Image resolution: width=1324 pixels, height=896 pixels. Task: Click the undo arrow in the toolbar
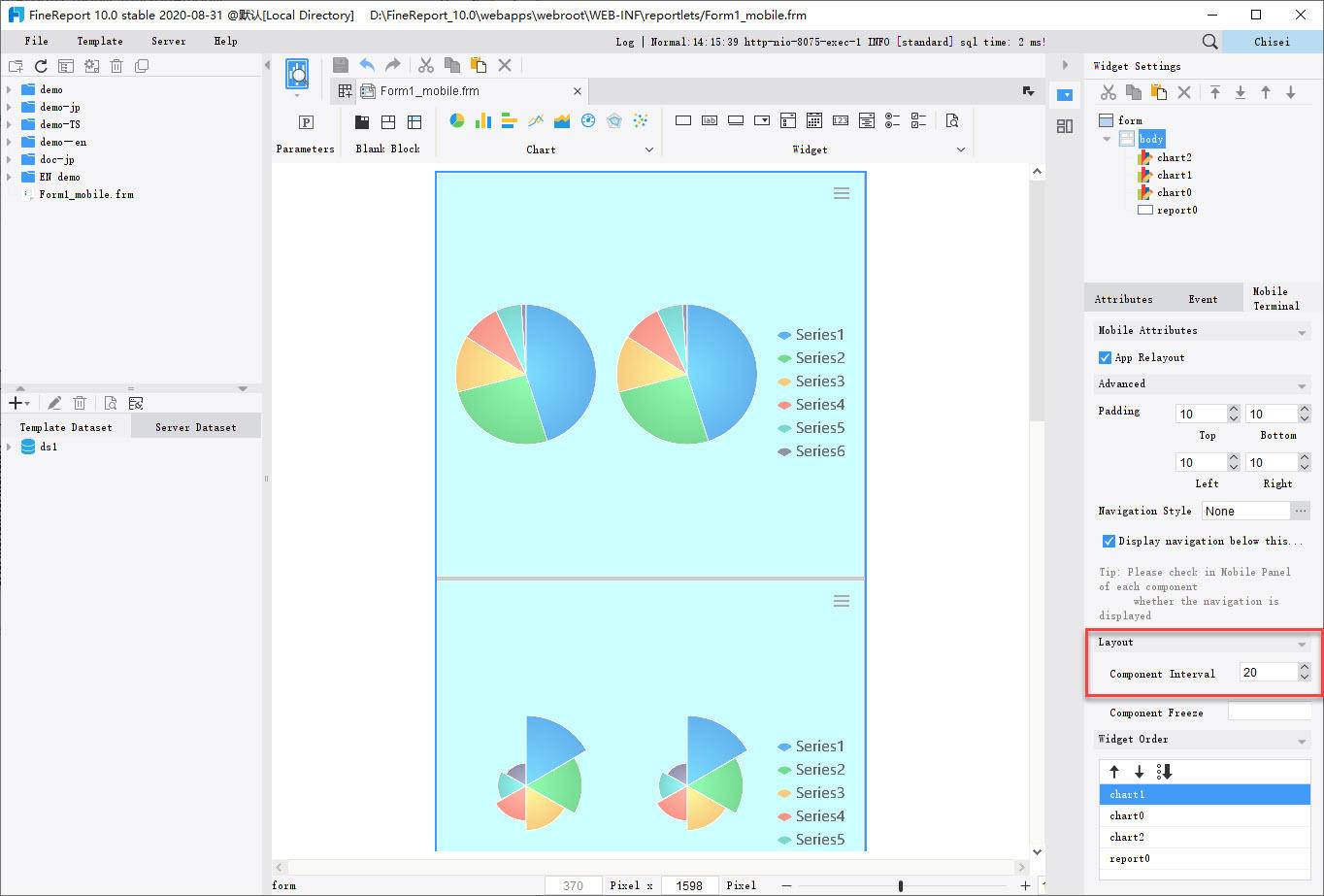point(367,65)
